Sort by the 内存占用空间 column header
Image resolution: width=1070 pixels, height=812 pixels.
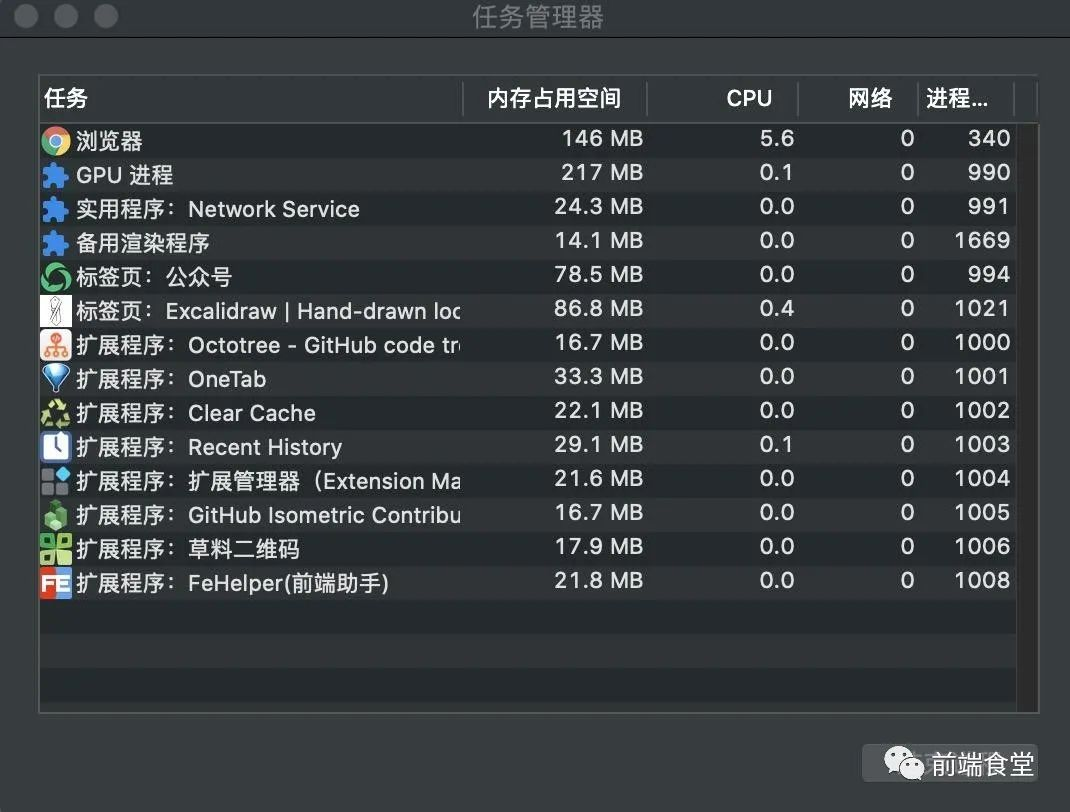coord(554,98)
